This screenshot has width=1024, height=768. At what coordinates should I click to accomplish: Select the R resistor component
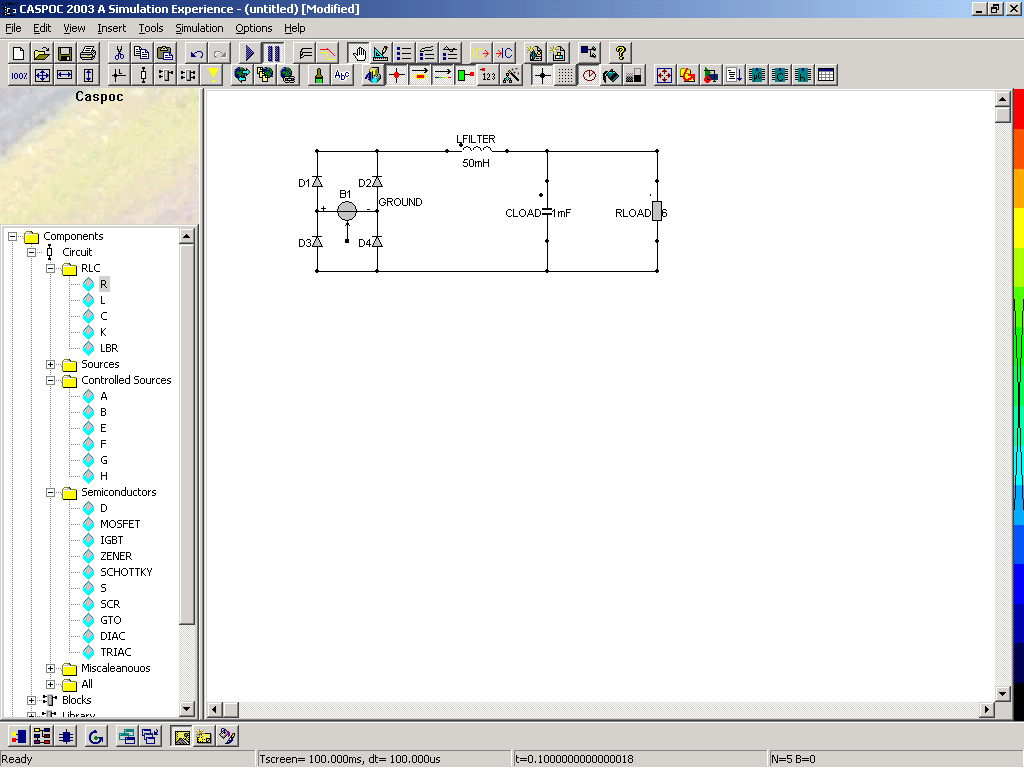coord(103,284)
